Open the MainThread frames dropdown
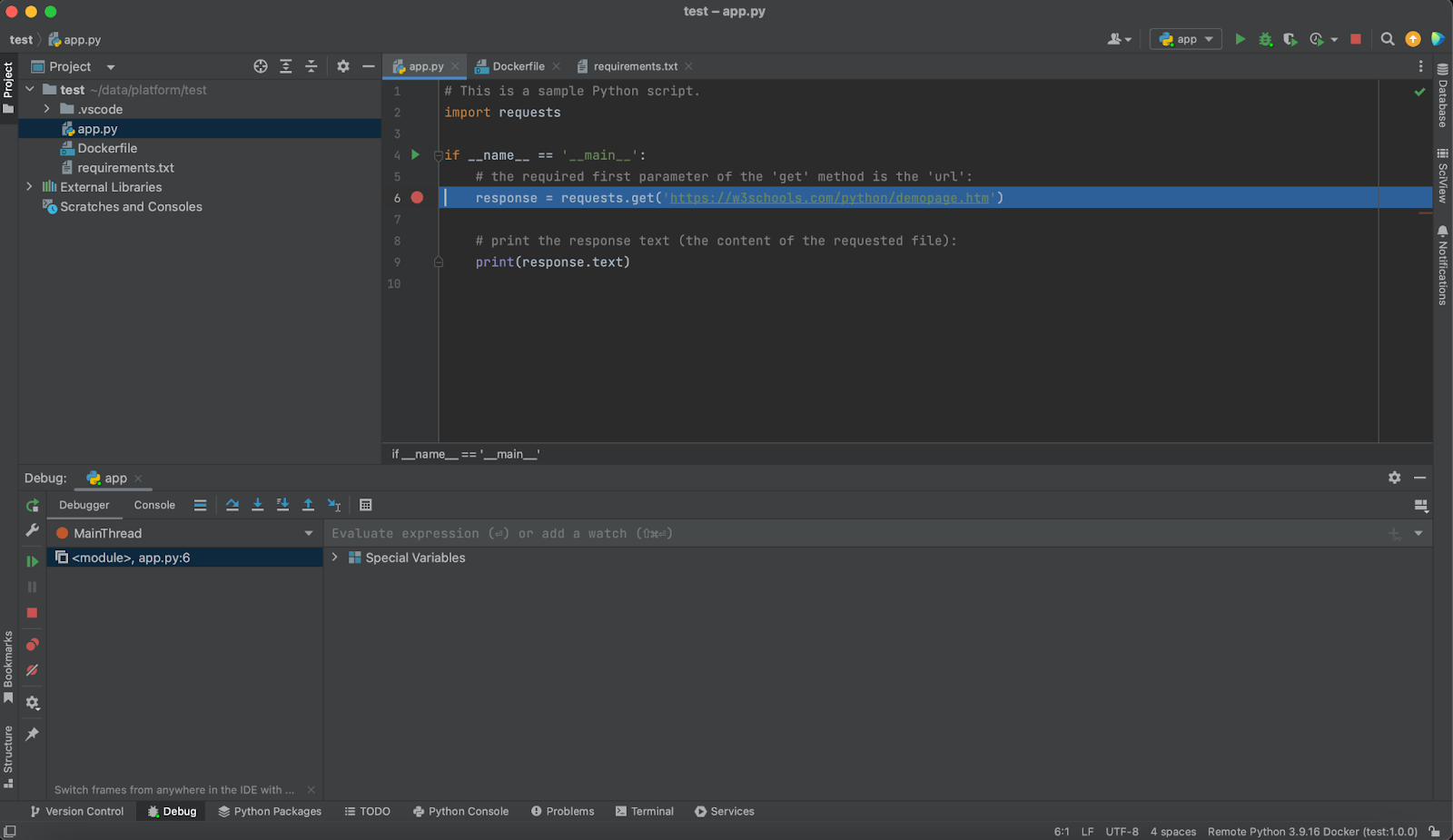 (308, 533)
